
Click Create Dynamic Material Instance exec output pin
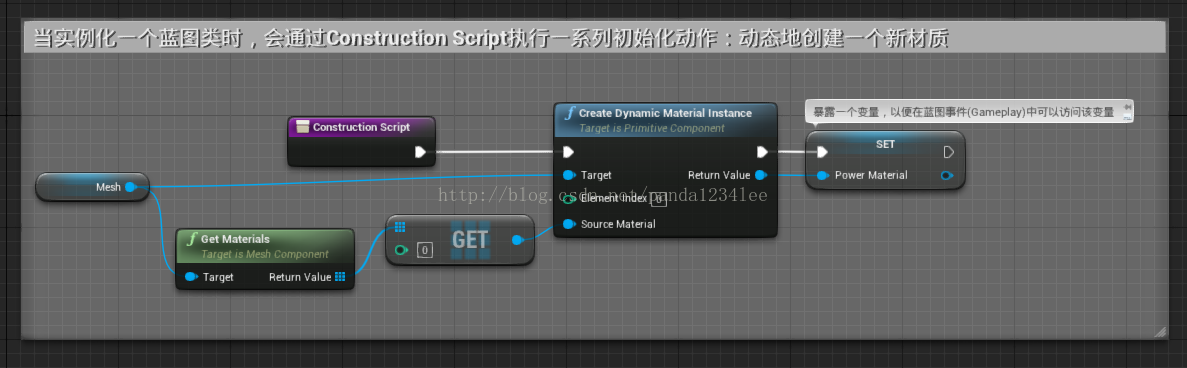click(762, 152)
